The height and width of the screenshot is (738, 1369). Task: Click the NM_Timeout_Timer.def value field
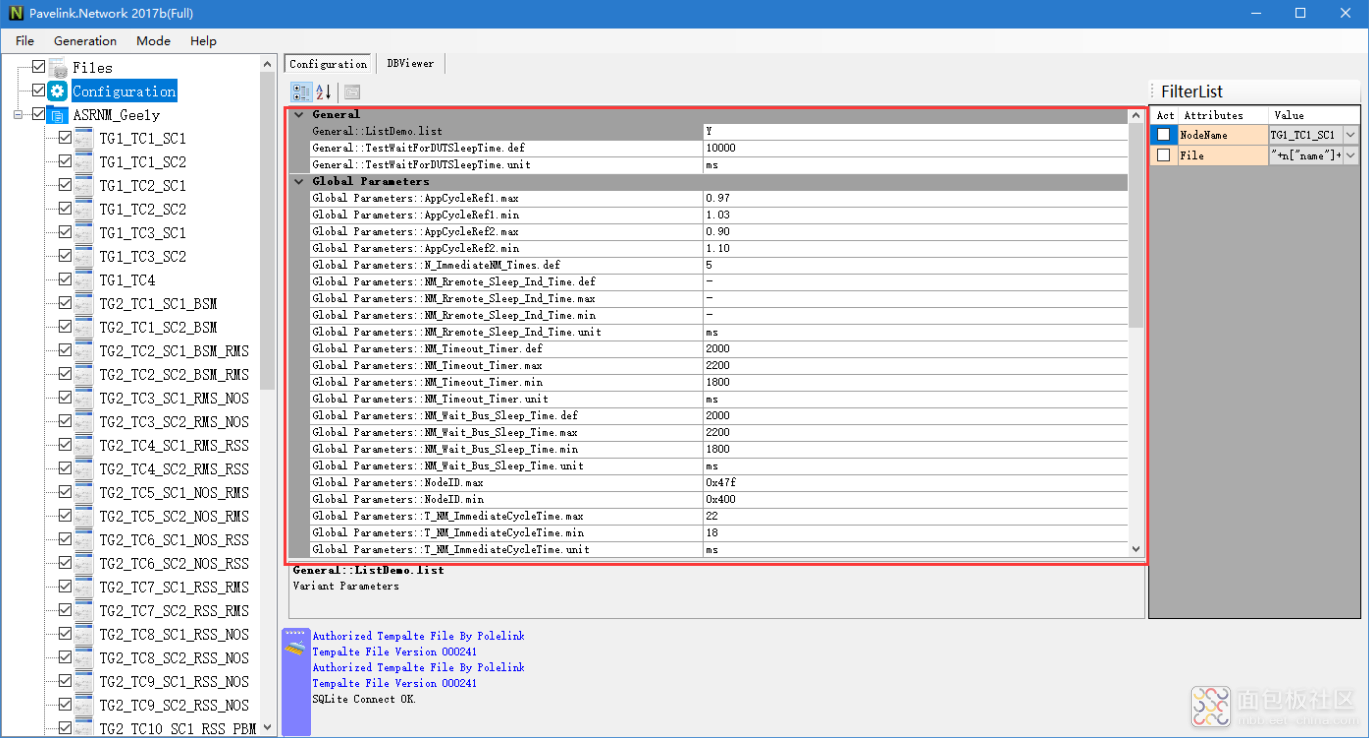[915, 349]
